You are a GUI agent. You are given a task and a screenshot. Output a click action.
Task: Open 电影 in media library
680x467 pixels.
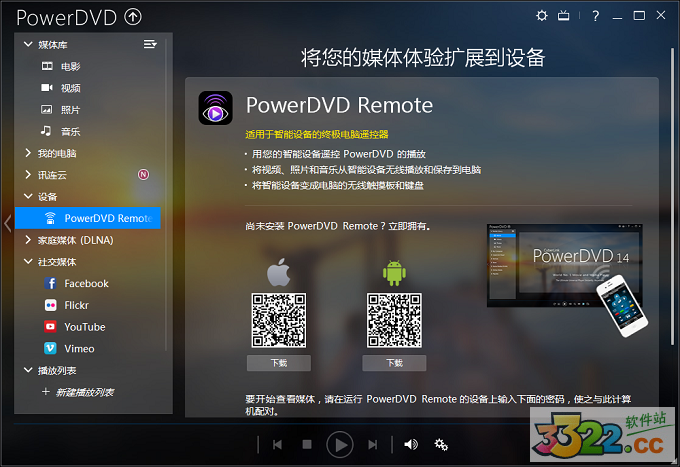pos(71,66)
